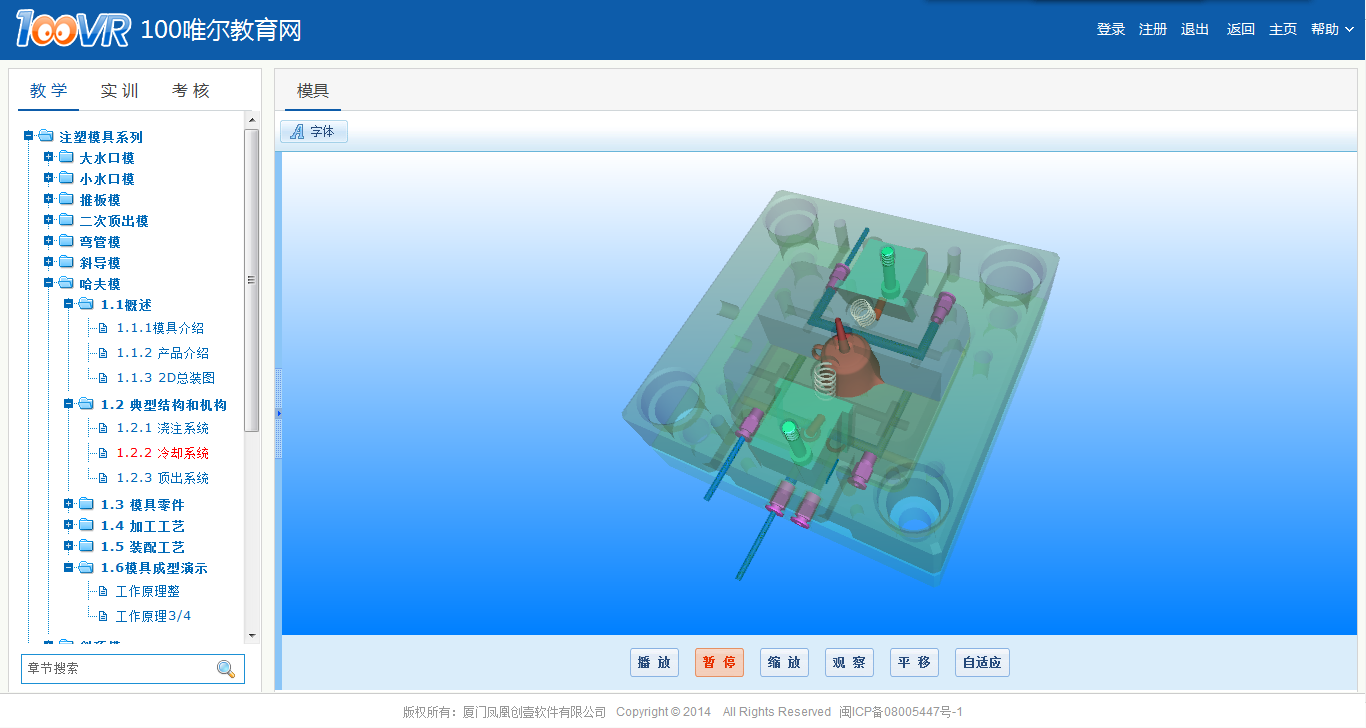1366x728 pixels.
Task: Click the 大水口模 folder icon
Action: 66,157
